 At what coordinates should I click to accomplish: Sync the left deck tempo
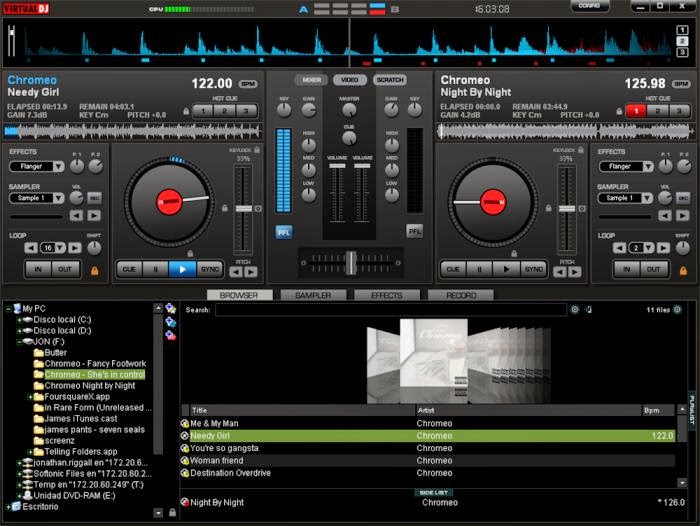(209, 269)
